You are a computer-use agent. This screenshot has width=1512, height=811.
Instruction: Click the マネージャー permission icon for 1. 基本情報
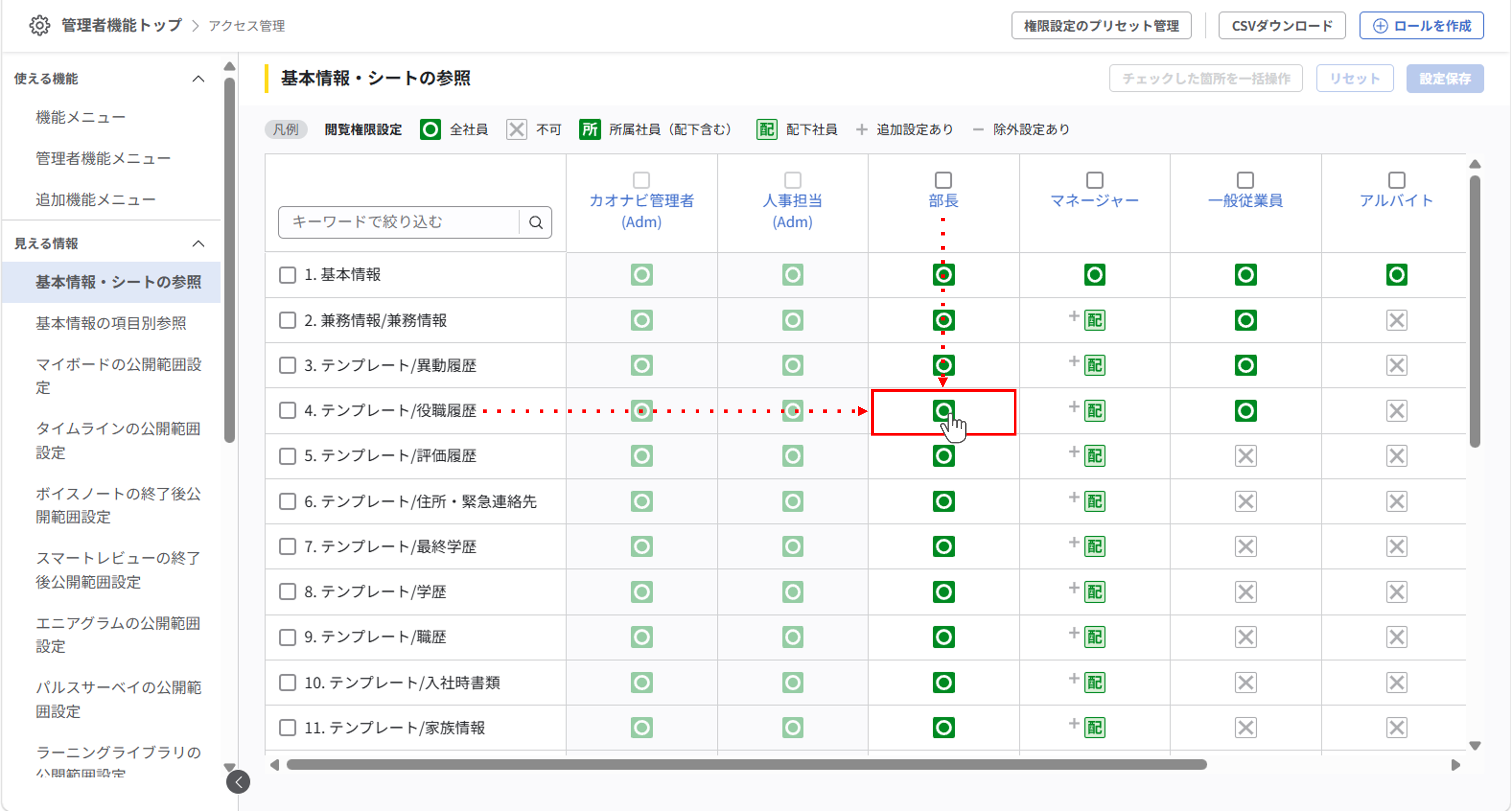coord(1094,275)
